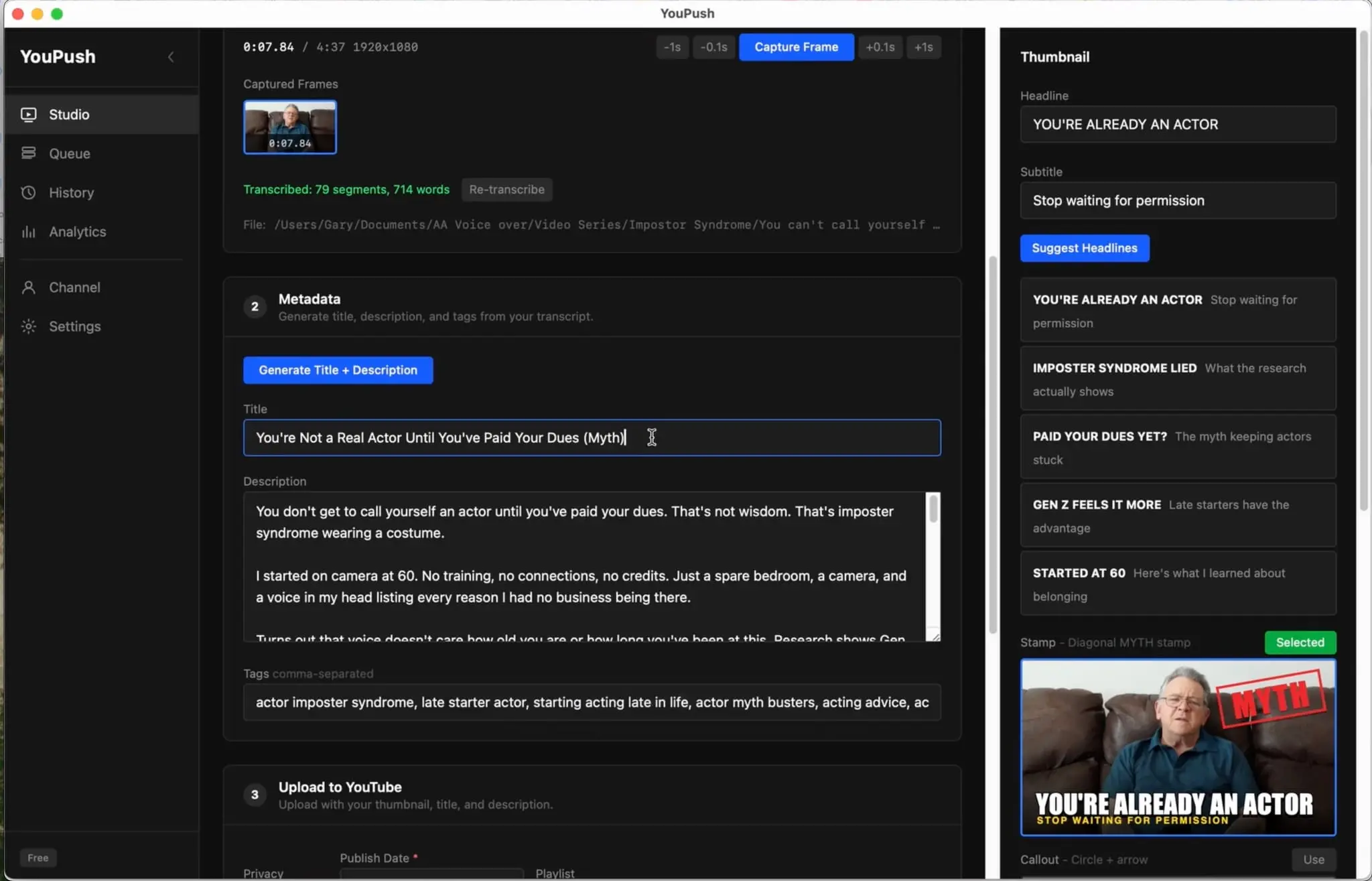This screenshot has height=881, width=1372.
Task: Click Generate Title + Description
Action: point(338,370)
